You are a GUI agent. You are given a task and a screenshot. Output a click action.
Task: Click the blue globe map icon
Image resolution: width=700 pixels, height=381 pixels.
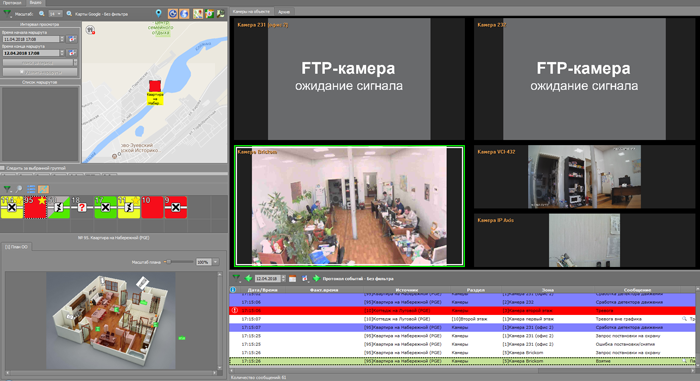[184, 14]
